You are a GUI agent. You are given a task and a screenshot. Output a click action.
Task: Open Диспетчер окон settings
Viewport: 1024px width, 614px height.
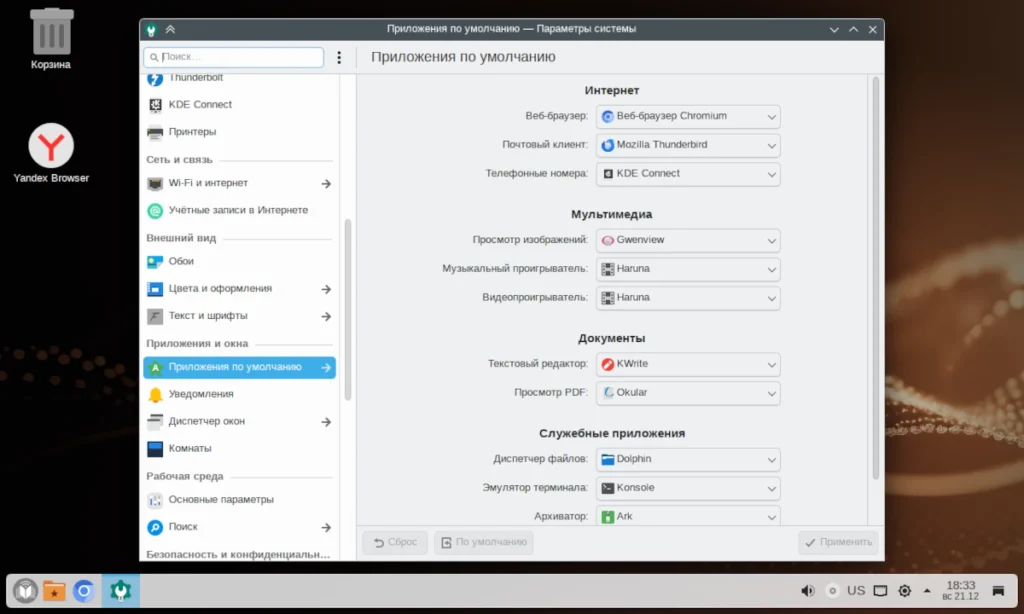tap(239, 422)
